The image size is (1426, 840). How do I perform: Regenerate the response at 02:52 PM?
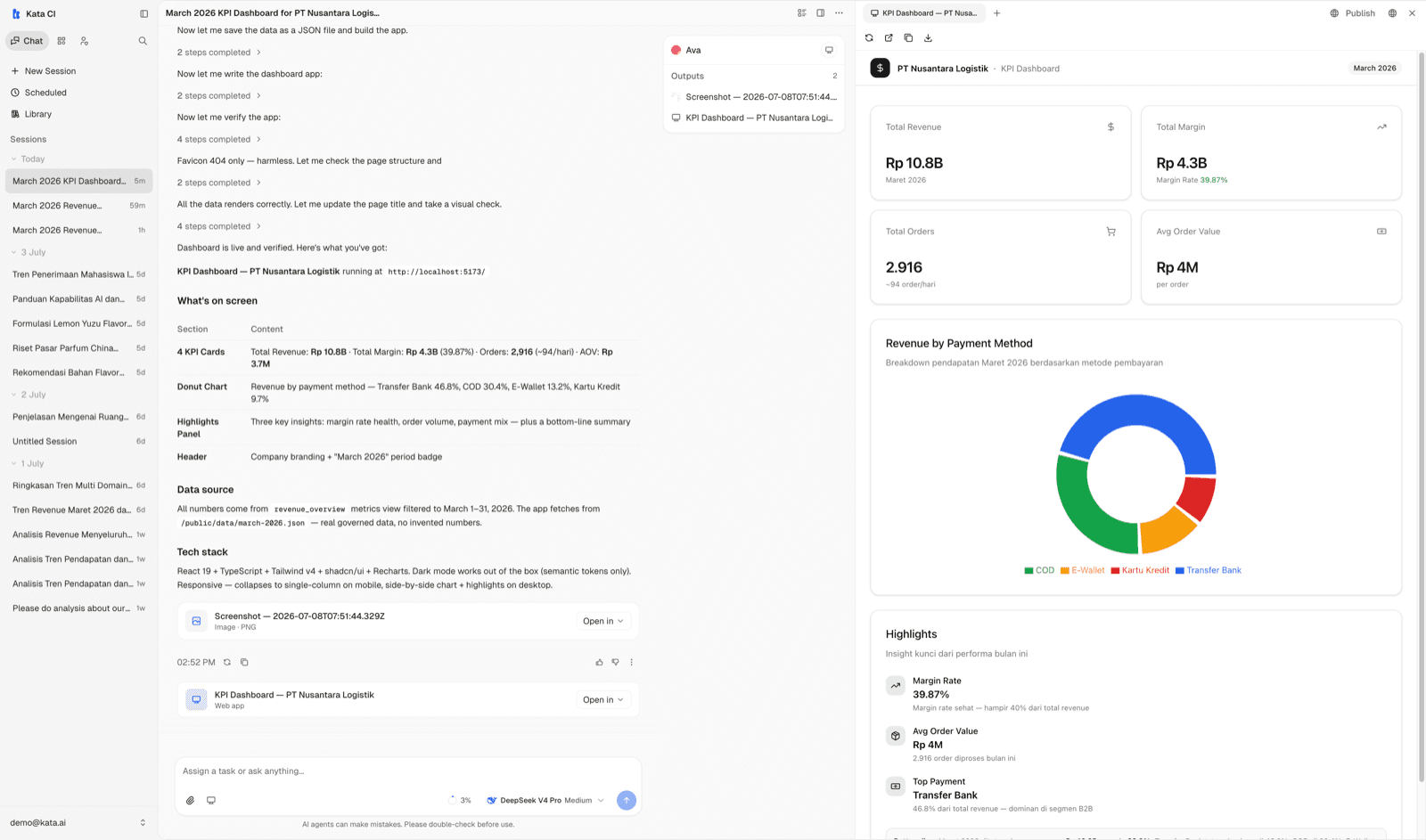coord(227,662)
